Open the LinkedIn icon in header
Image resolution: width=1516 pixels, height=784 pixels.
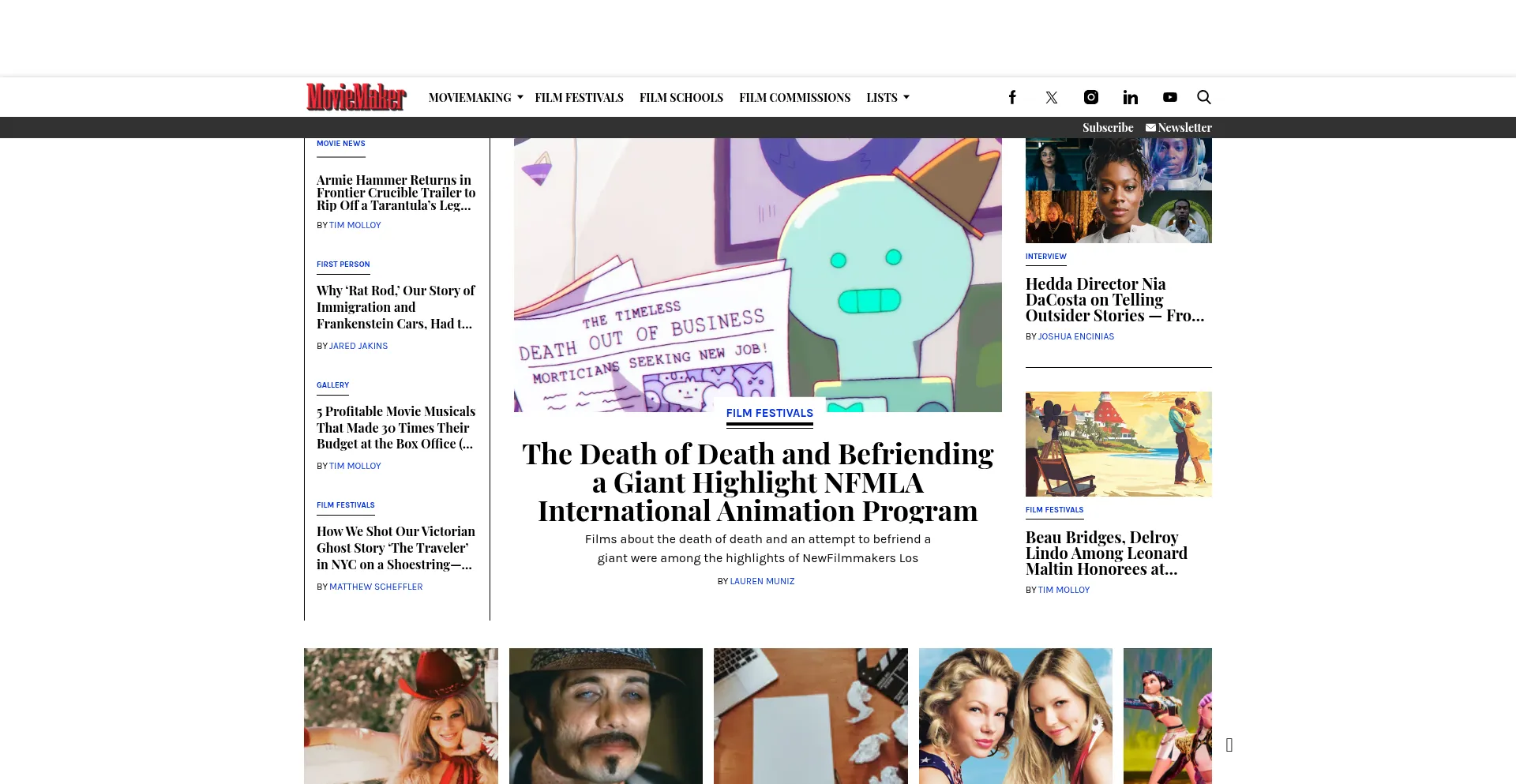pyautogui.click(x=1131, y=97)
